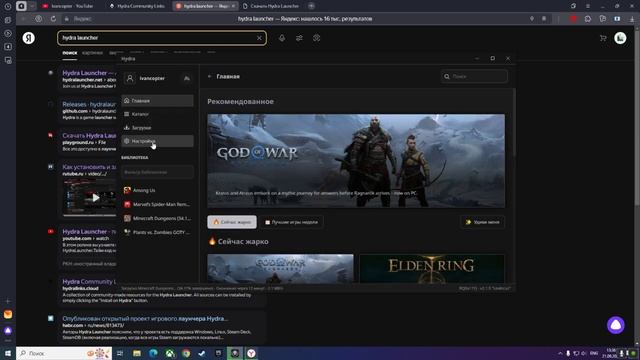Click the bookmark icon in the address bar
This screenshot has height=360, width=640.
click(x=544, y=19)
